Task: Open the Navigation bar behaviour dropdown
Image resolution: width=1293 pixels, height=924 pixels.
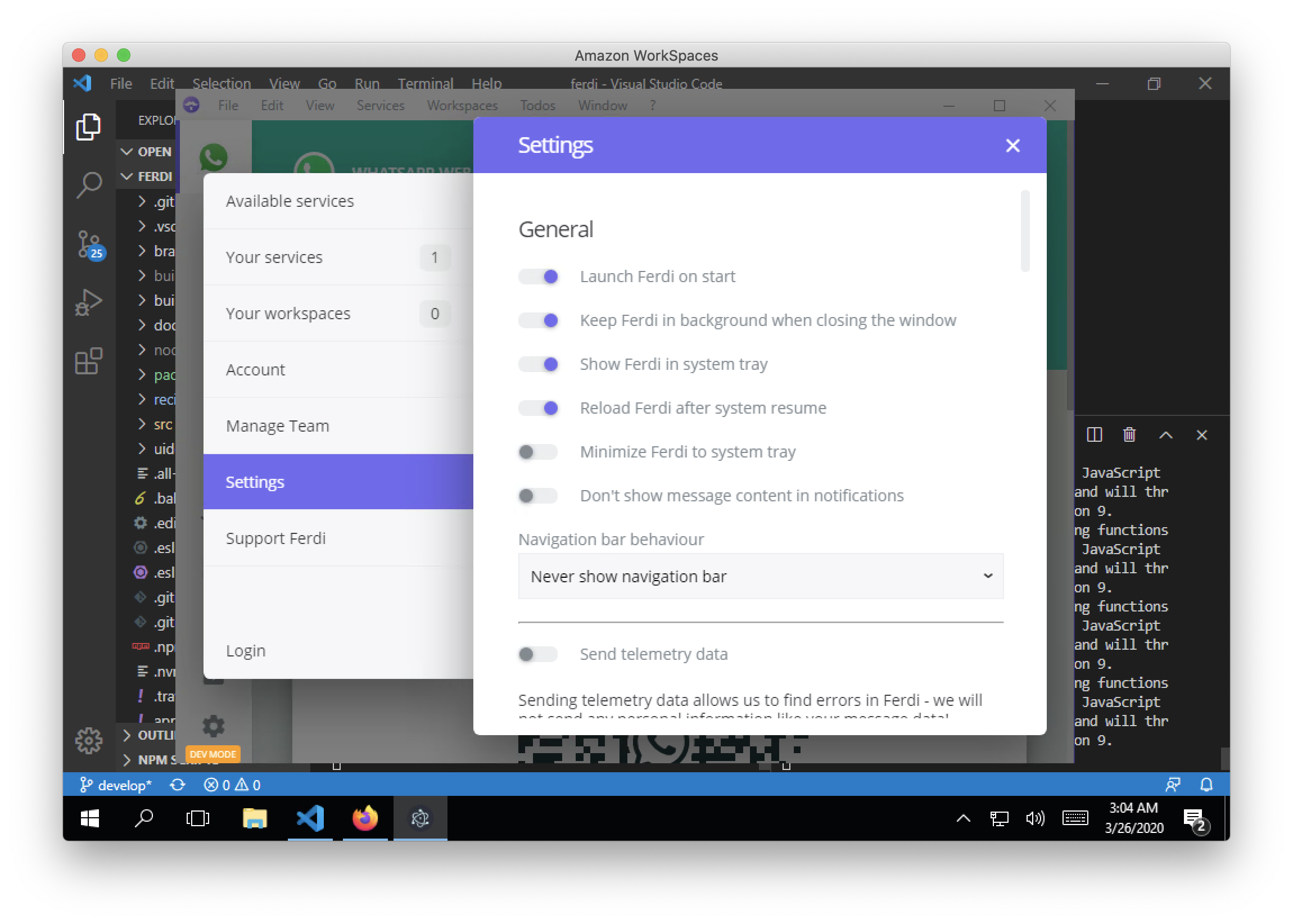Action: (x=760, y=576)
